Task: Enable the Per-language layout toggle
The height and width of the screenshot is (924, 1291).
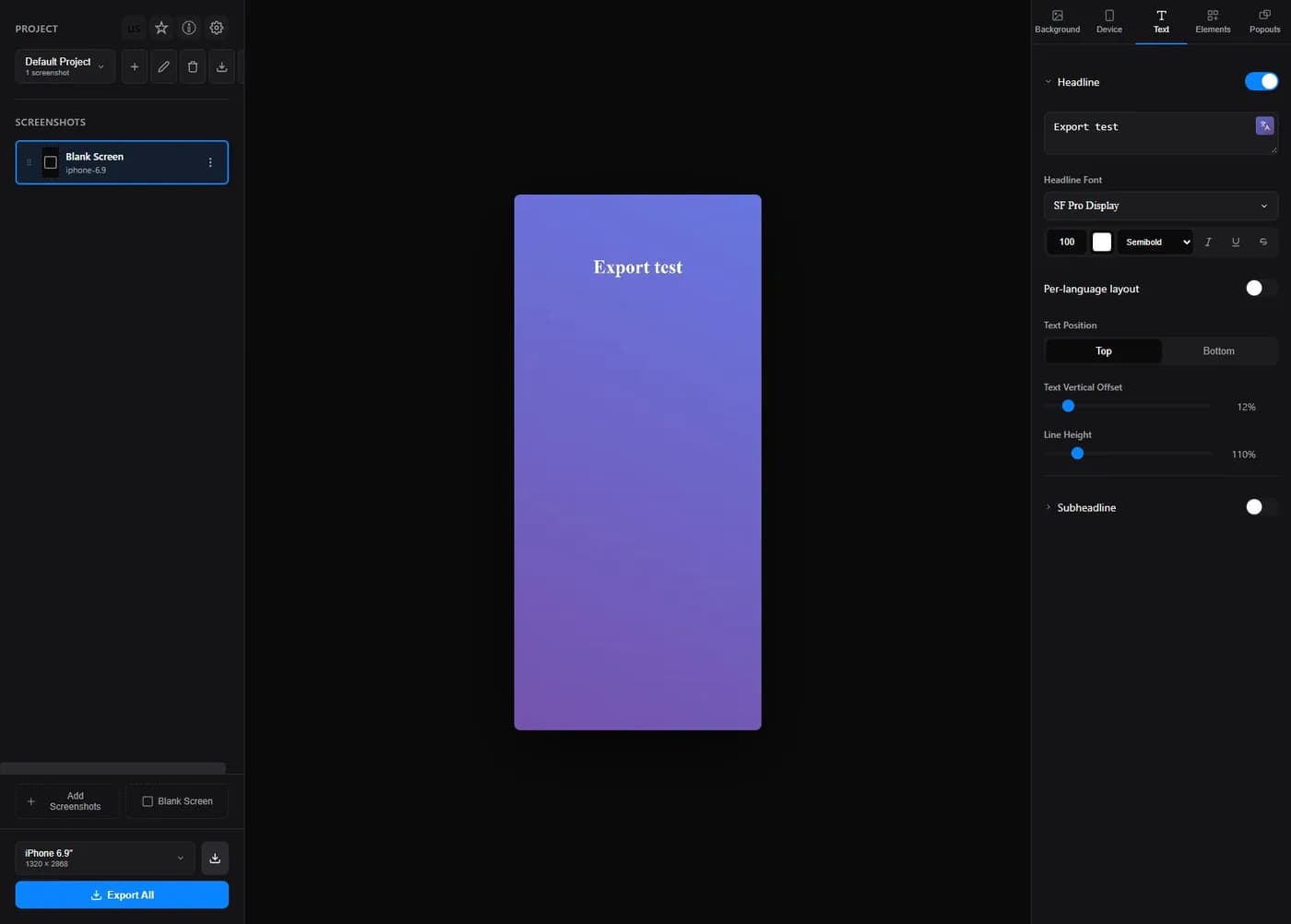Action: click(1261, 288)
